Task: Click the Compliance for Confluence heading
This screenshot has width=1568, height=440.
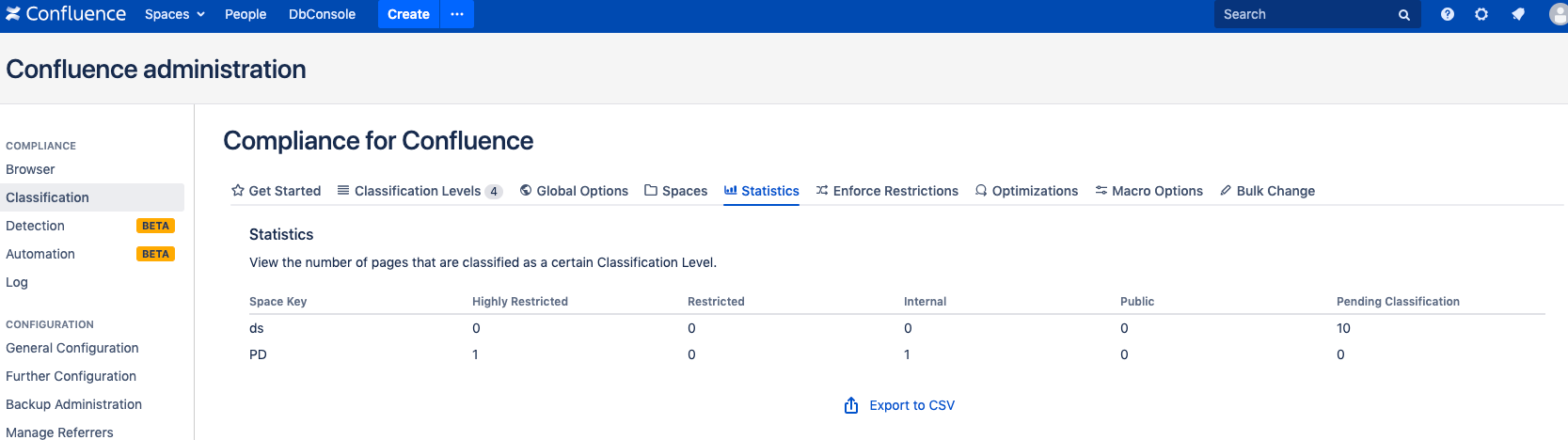Action: point(378,141)
